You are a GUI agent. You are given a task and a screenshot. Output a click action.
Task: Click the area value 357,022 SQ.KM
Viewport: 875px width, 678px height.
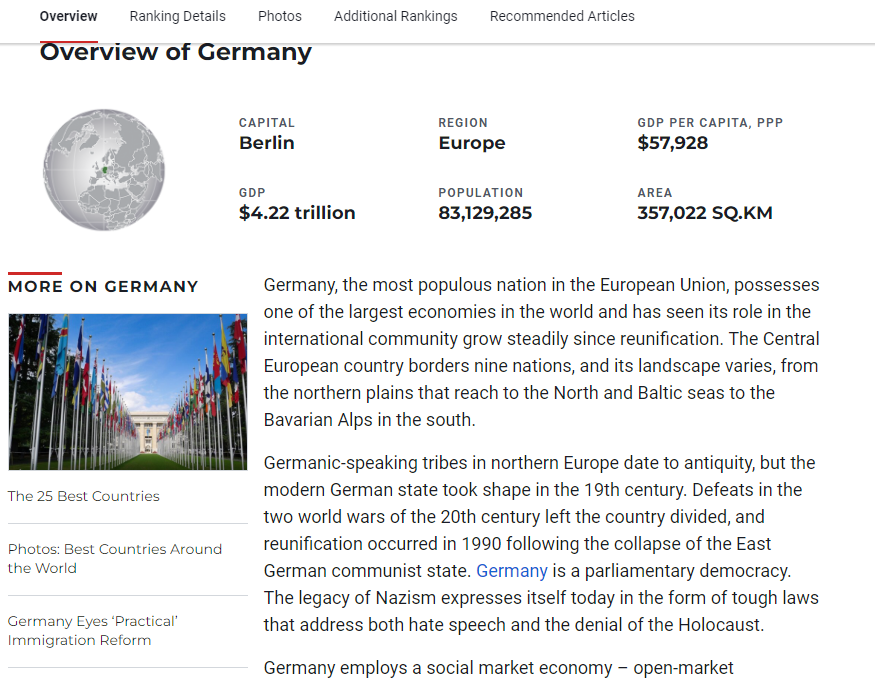[704, 213]
